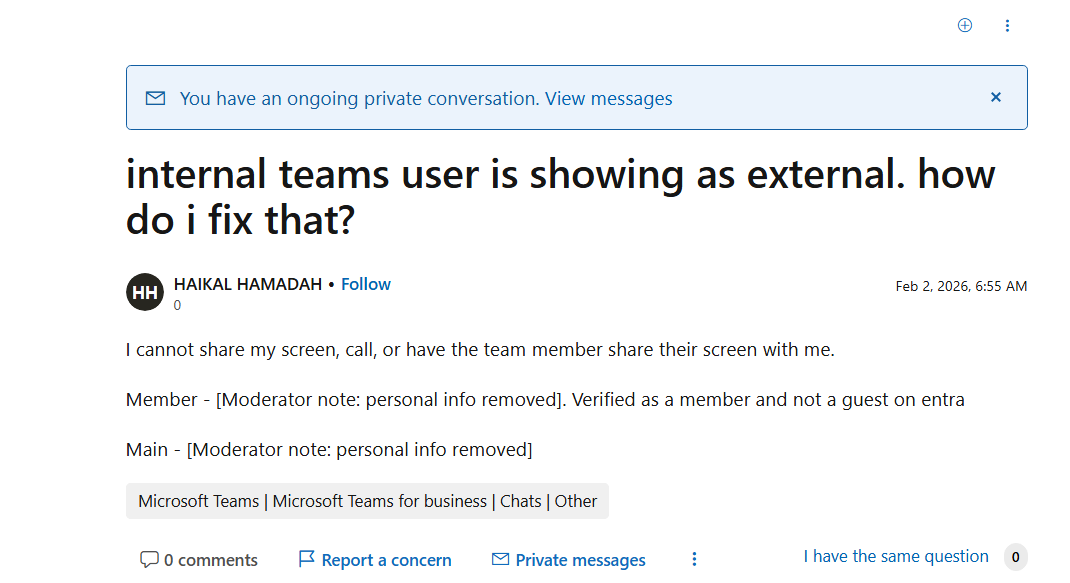Click the reputation score under the username
Image resolution: width=1070 pixels, height=583 pixels.
[177, 305]
